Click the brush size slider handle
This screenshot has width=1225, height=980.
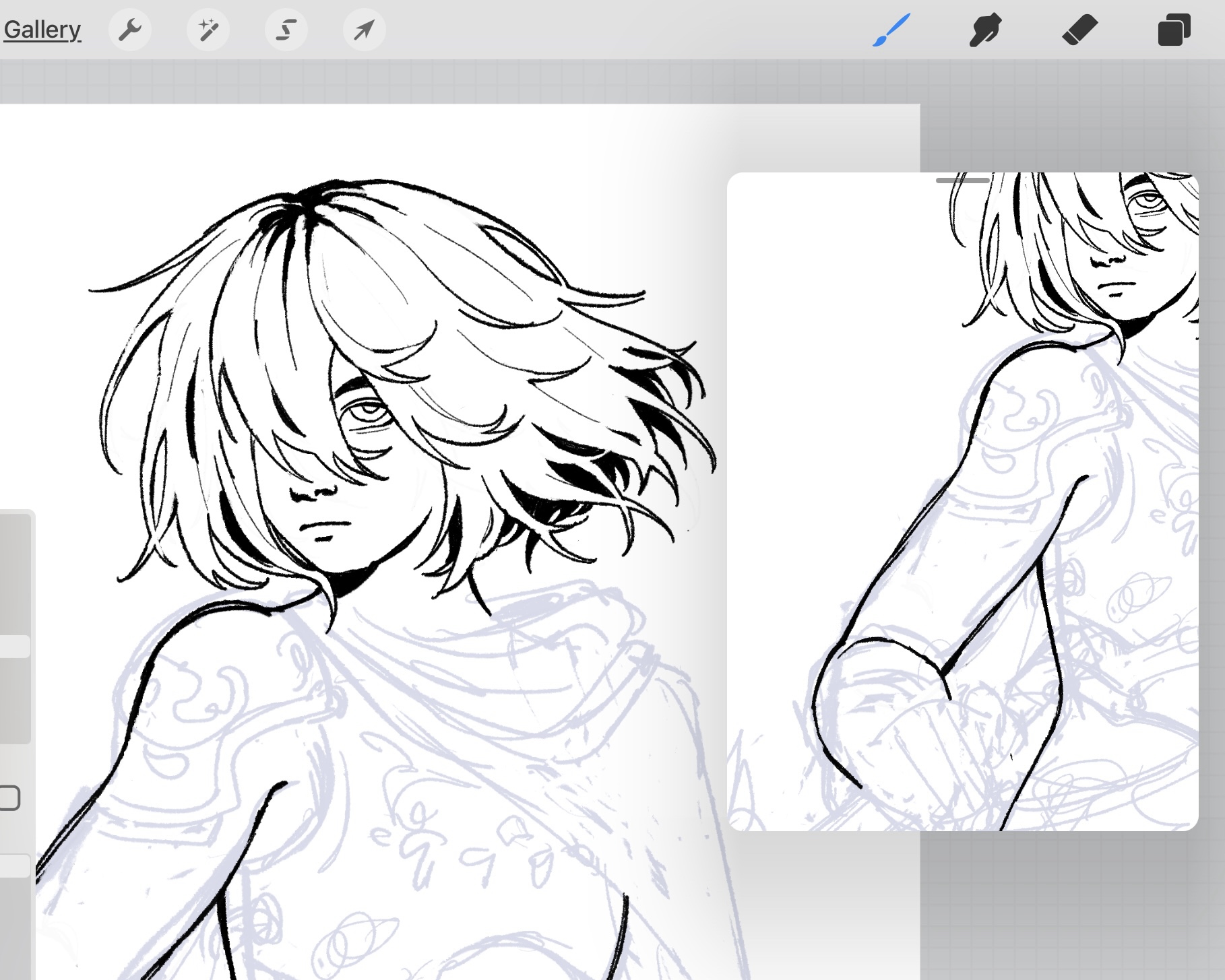15,647
